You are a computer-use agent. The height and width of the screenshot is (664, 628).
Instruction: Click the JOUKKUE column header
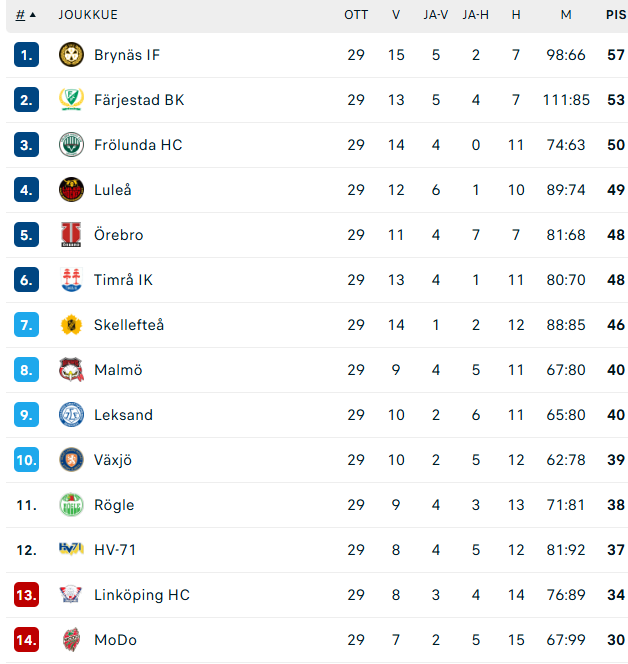[88, 15]
